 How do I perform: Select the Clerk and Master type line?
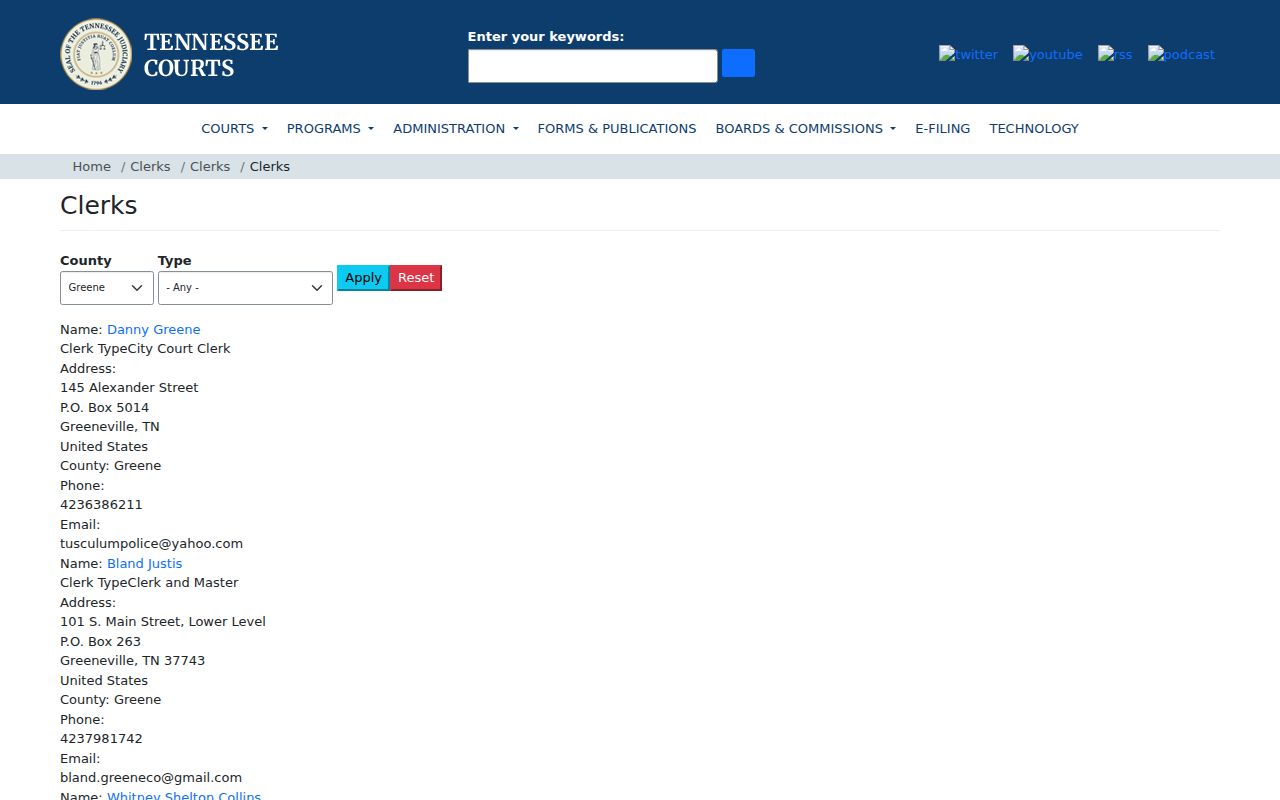point(149,582)
